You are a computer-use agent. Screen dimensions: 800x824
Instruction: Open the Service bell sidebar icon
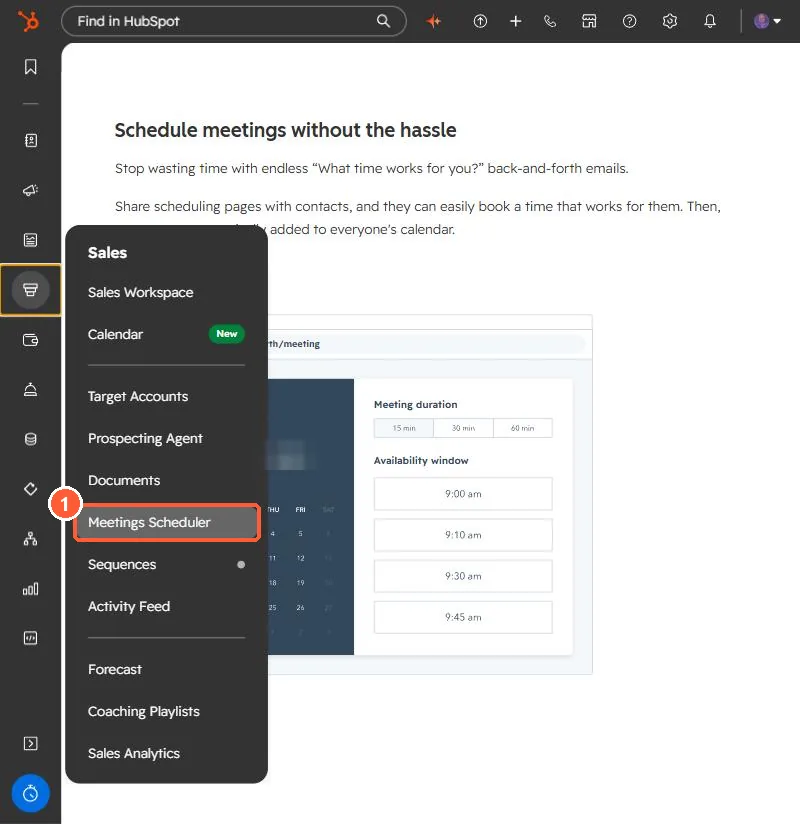[x=30, y=389]
